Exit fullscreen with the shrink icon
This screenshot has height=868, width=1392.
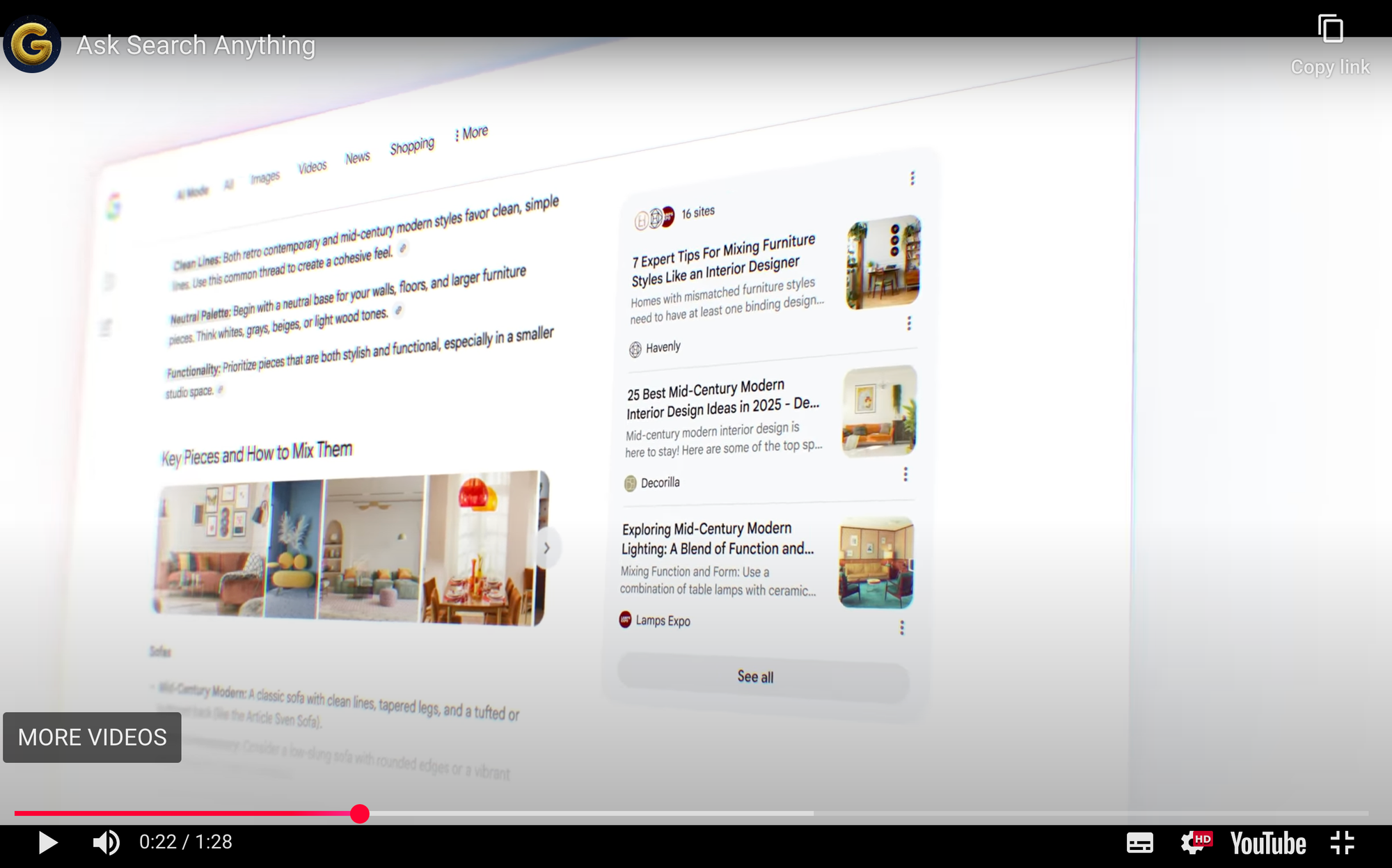coord(1343,843)
